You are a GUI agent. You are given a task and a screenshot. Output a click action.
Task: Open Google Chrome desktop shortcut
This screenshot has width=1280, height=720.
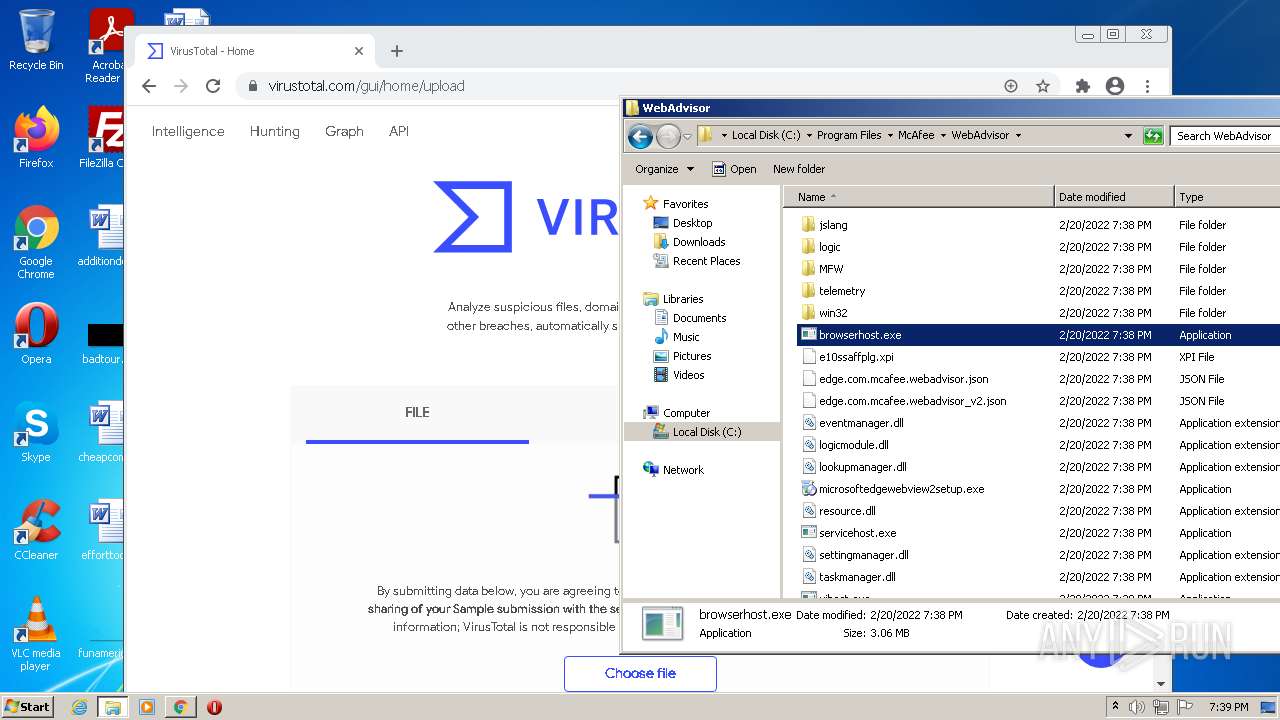click(x=36, y=243)
